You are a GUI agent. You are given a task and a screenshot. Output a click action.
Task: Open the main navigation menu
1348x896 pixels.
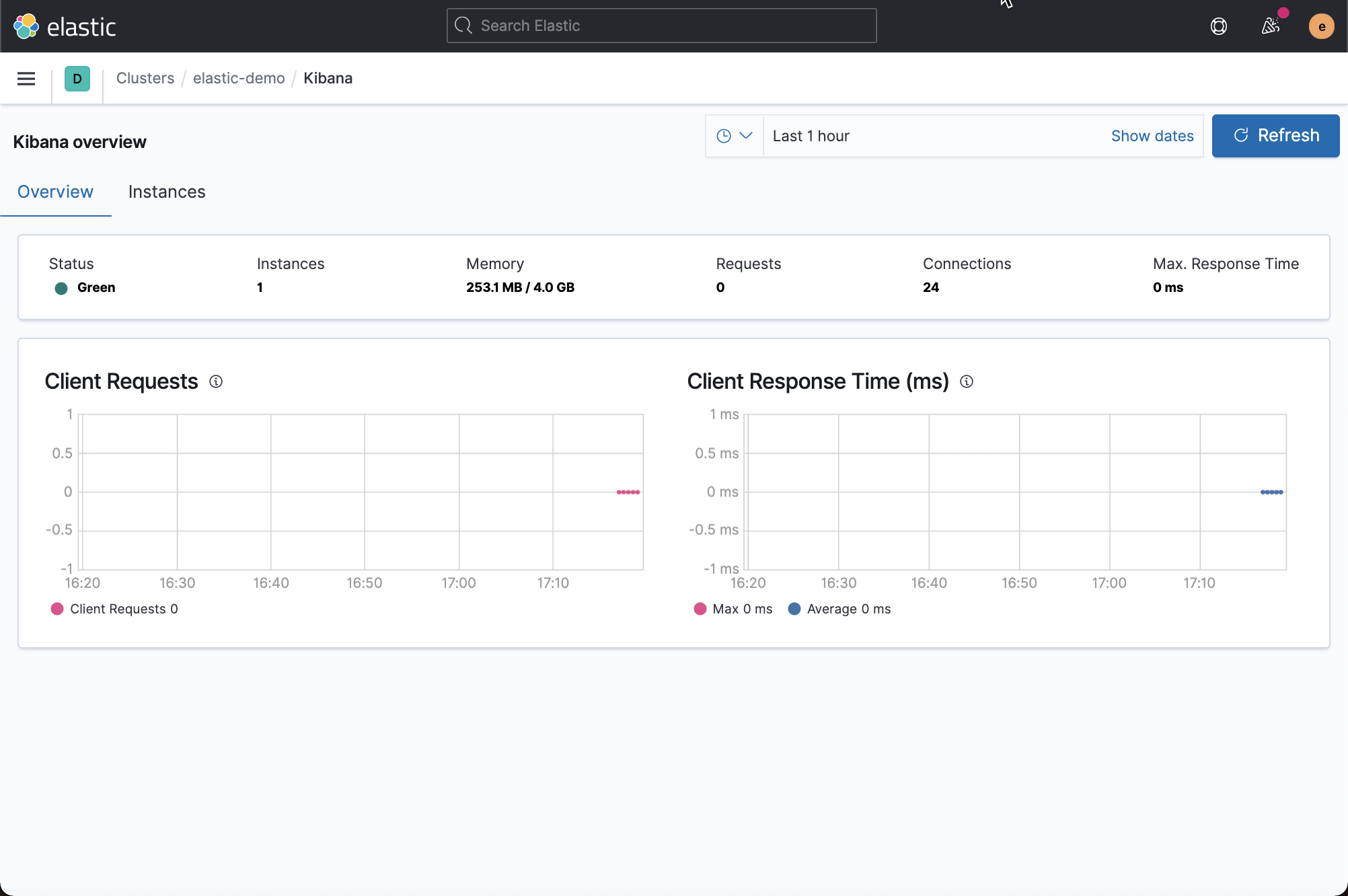click(26, 79)
